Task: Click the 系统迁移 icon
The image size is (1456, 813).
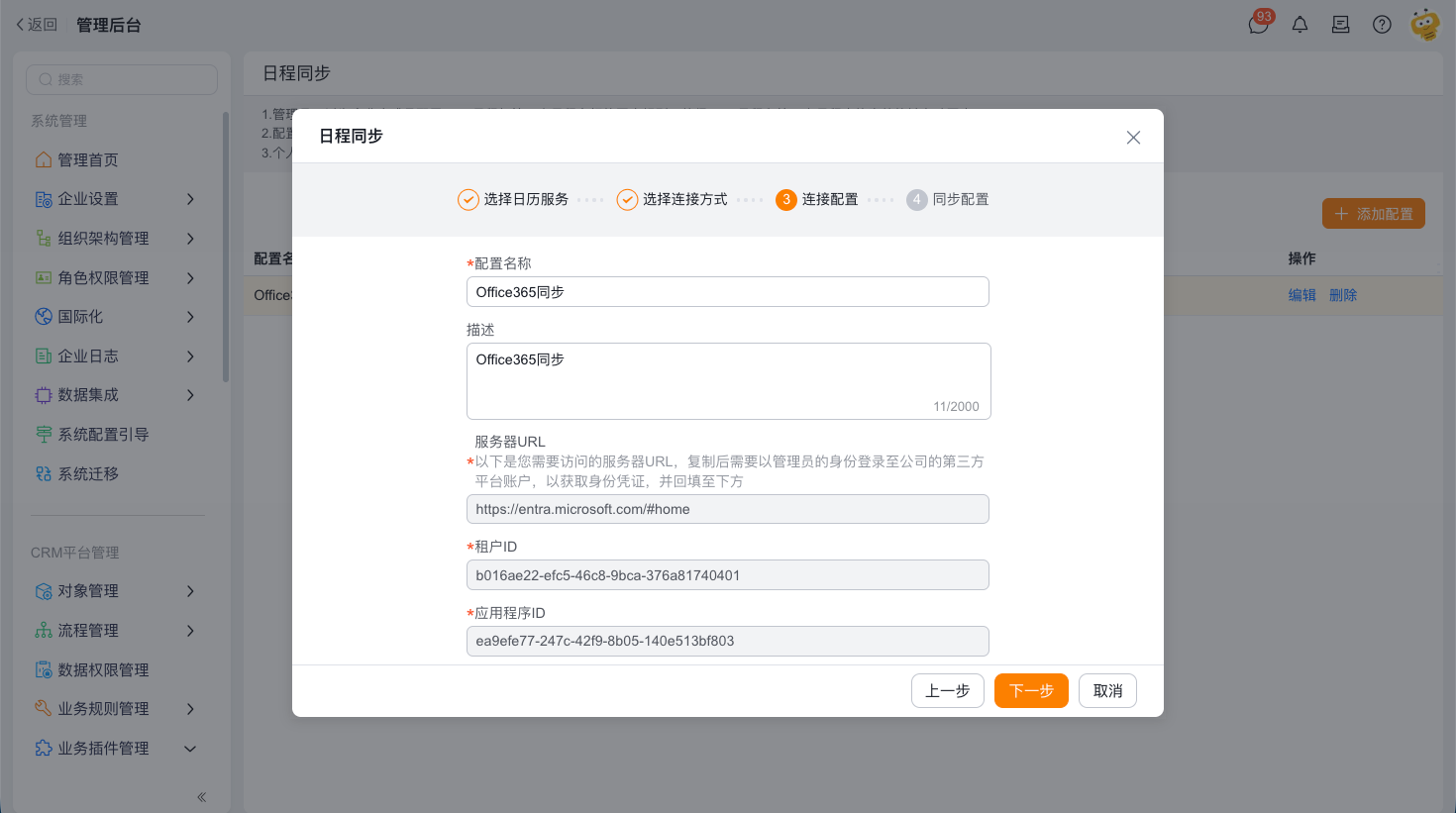Action: click(43, 473)
